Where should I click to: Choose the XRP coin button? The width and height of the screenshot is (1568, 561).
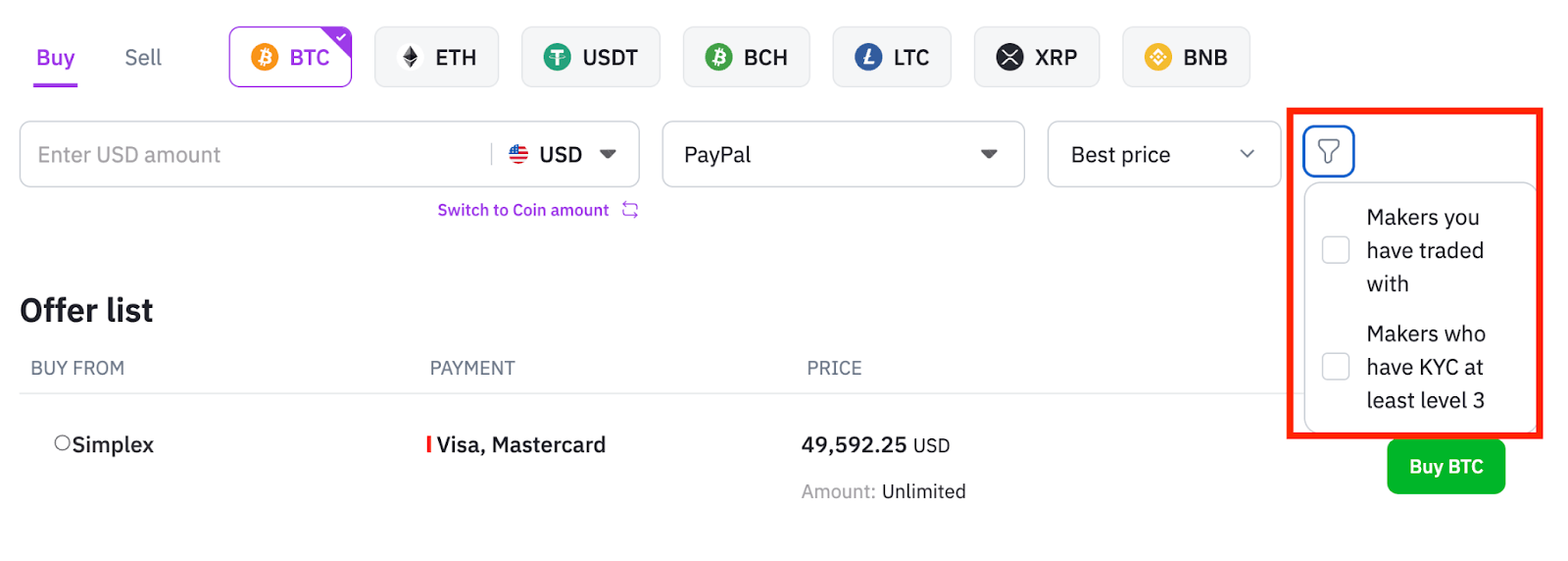(x=1036, y=57)
